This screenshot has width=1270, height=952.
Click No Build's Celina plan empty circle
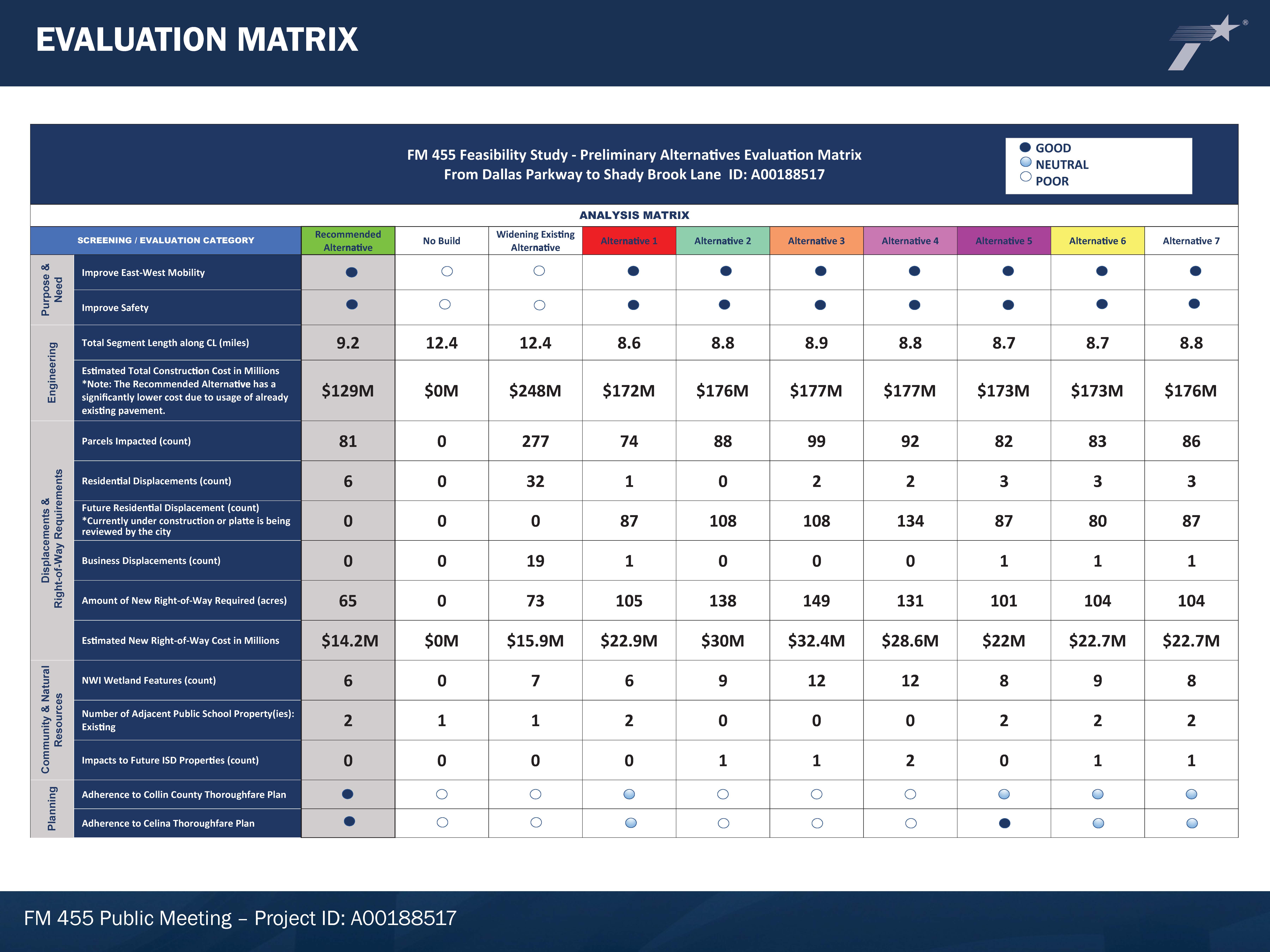coord(442,822)
